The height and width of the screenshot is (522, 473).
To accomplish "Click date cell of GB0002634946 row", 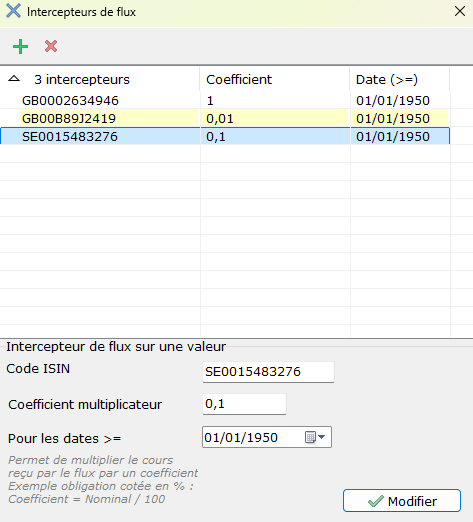I will (x=400, y=101).
